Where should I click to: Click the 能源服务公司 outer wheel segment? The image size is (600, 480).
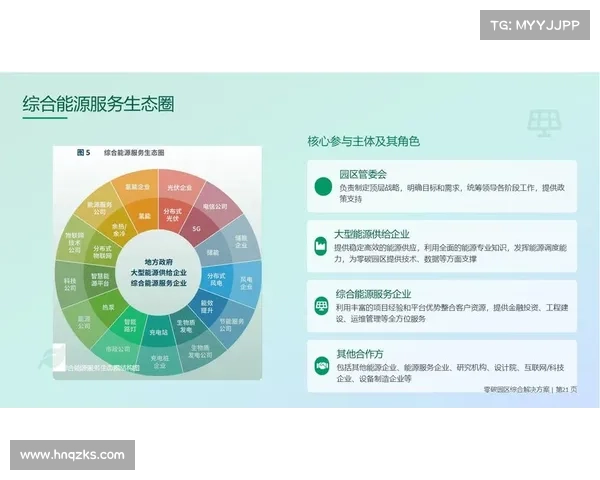pyautogui.click(x=99, y=208)
